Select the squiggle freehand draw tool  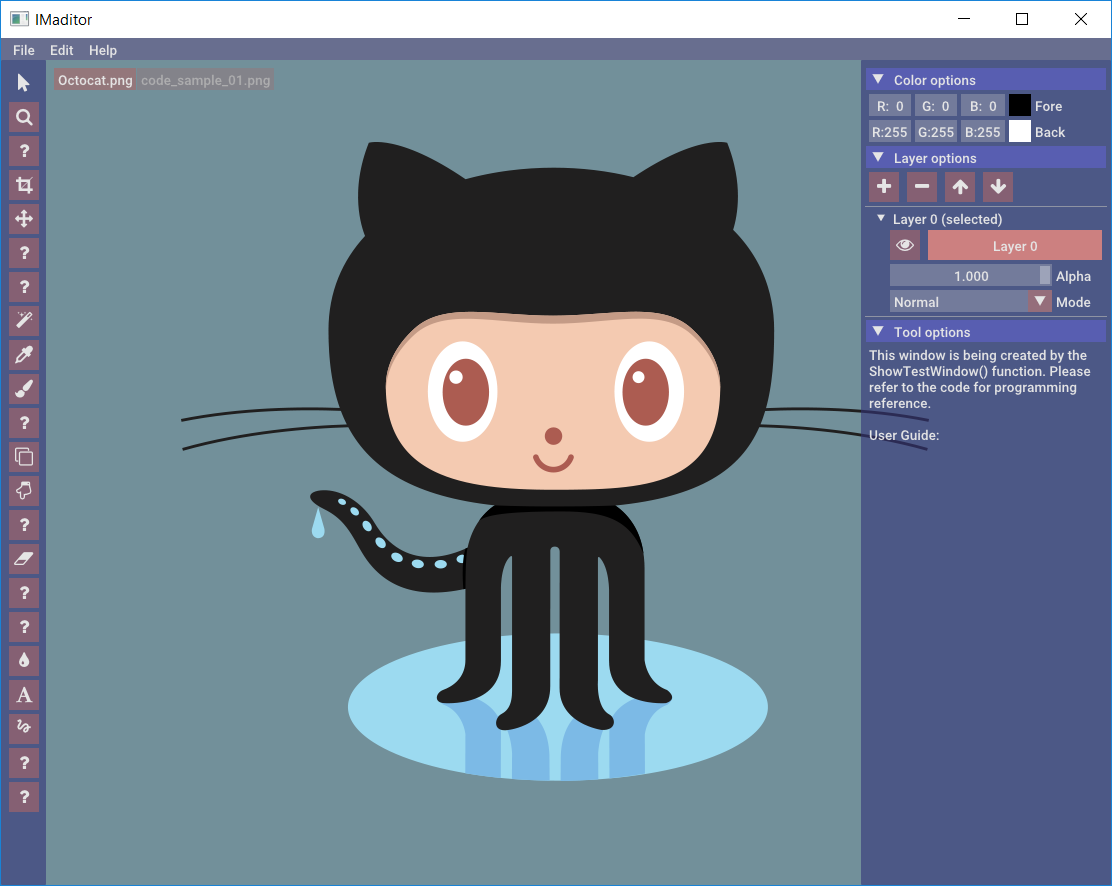(x=24, y=727)
